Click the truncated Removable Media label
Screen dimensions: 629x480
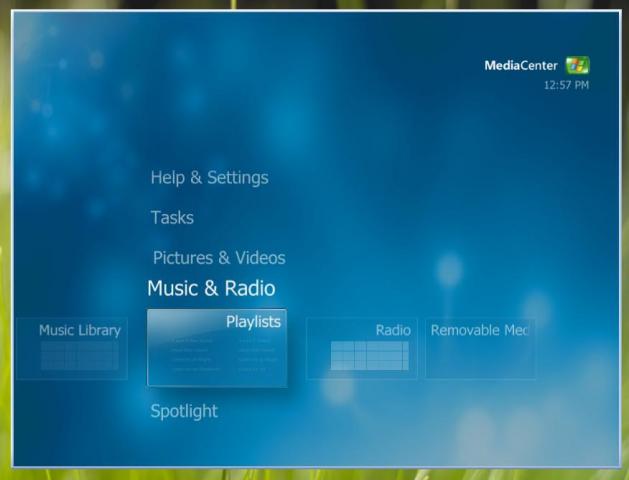tap(478, 330)
